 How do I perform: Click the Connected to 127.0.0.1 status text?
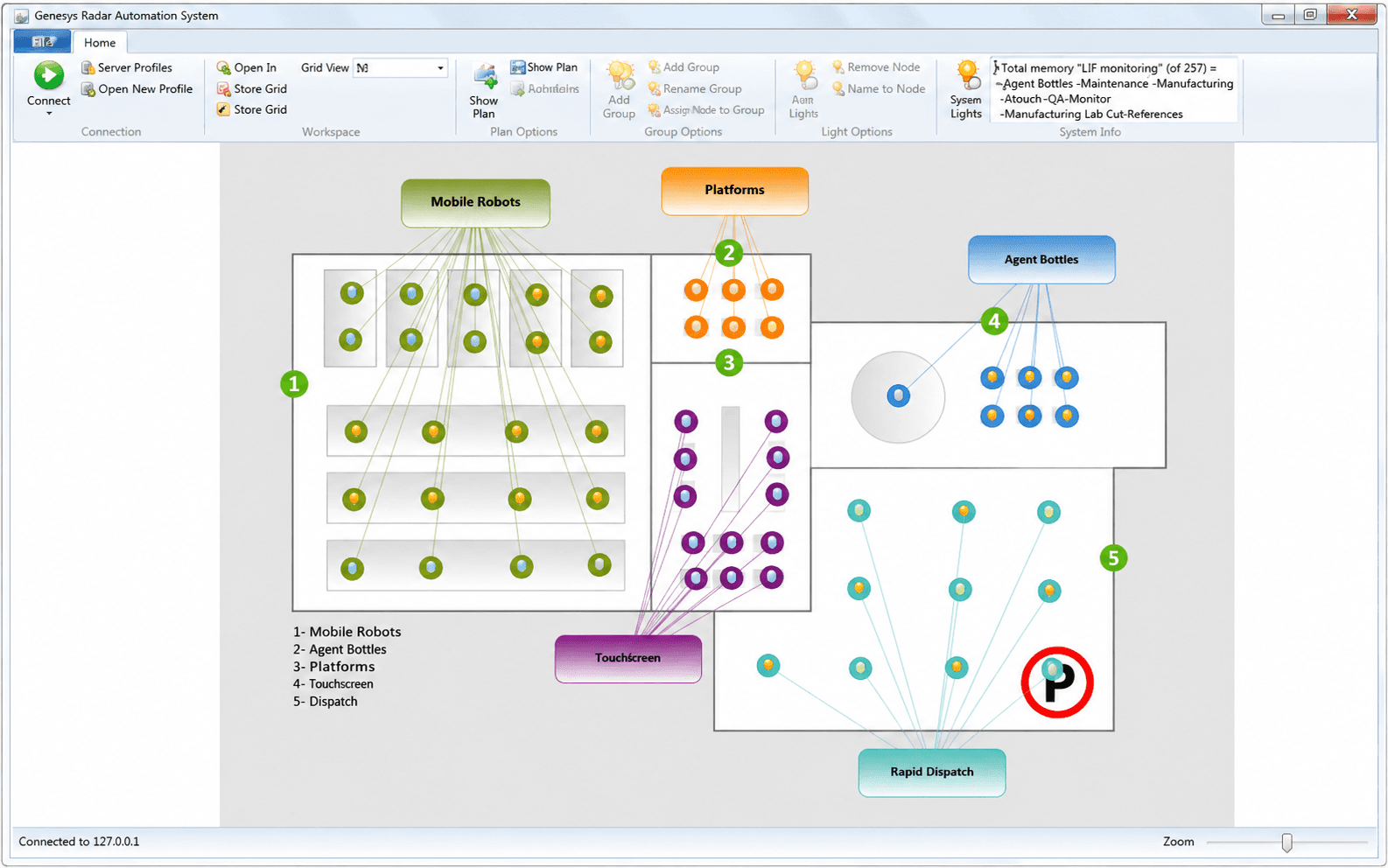(79, 842)
